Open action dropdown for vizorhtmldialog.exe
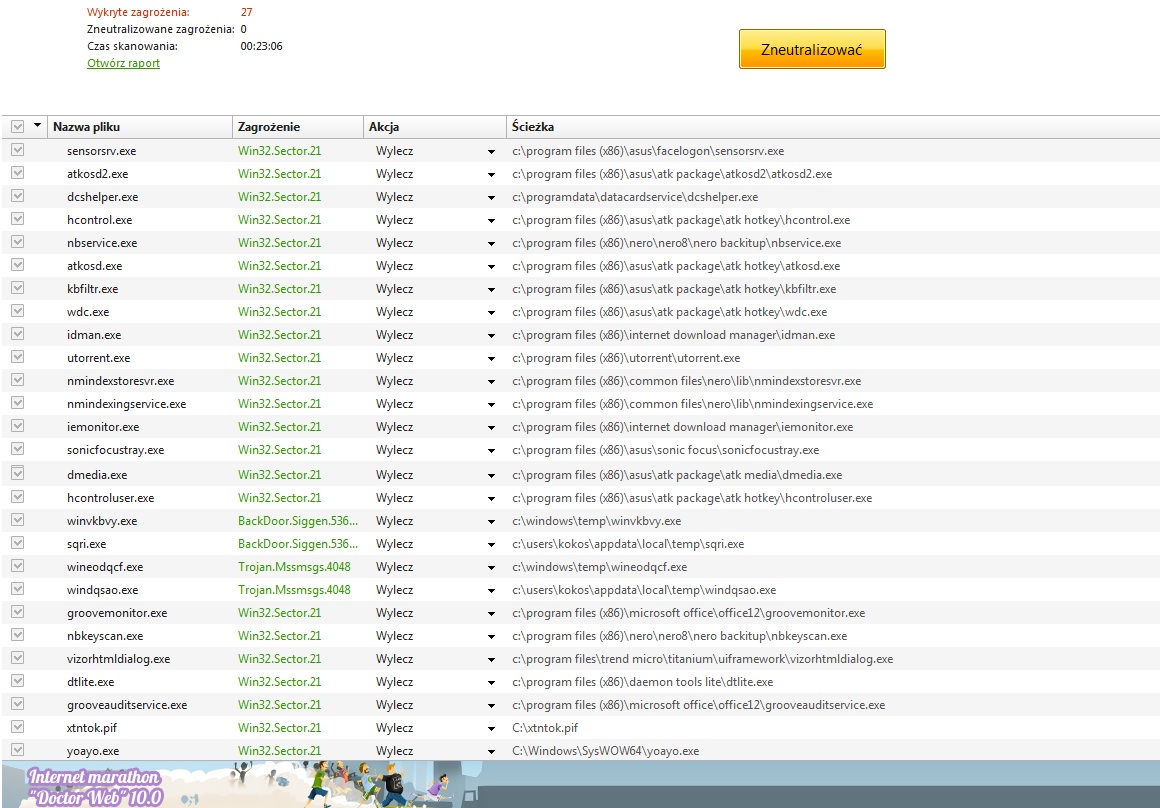1160x808 pixels. (491, 659)
